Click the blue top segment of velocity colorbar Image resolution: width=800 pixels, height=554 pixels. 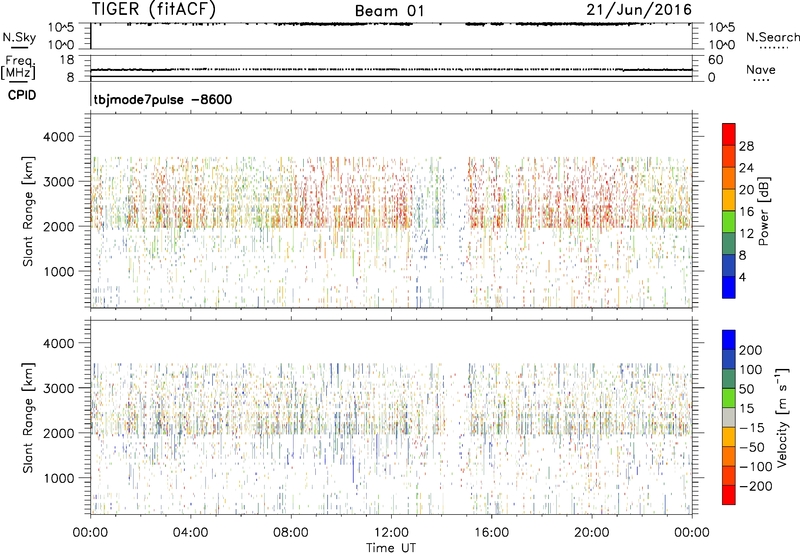729,340
